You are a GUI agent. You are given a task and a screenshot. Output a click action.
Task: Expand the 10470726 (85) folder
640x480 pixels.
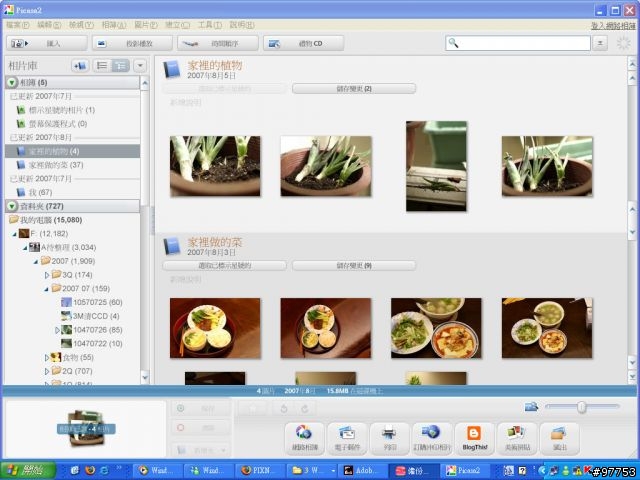pyautogui.click(x=57, y=330)
